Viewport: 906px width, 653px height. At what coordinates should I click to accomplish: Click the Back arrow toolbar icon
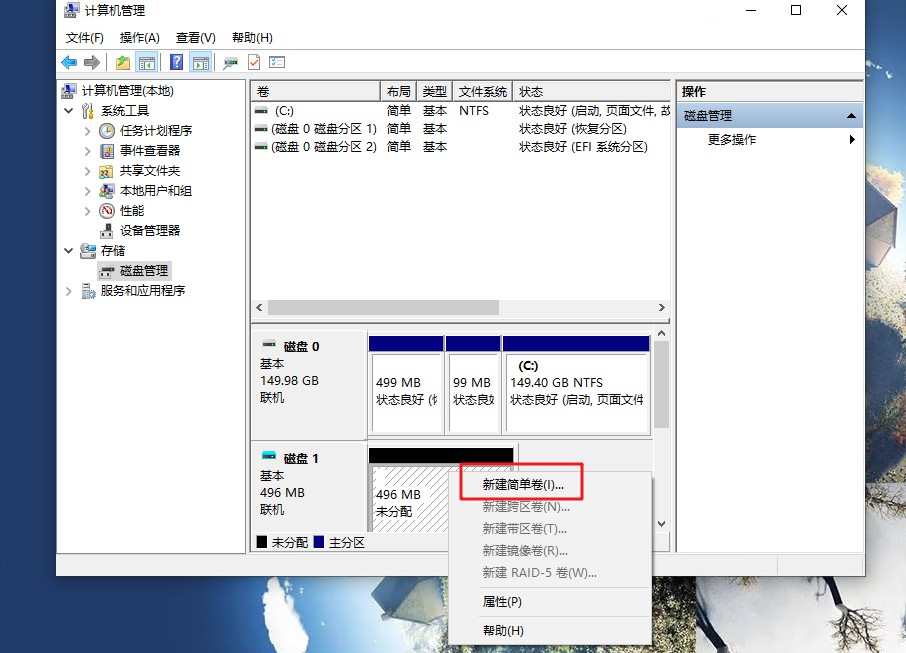point(69,62)
